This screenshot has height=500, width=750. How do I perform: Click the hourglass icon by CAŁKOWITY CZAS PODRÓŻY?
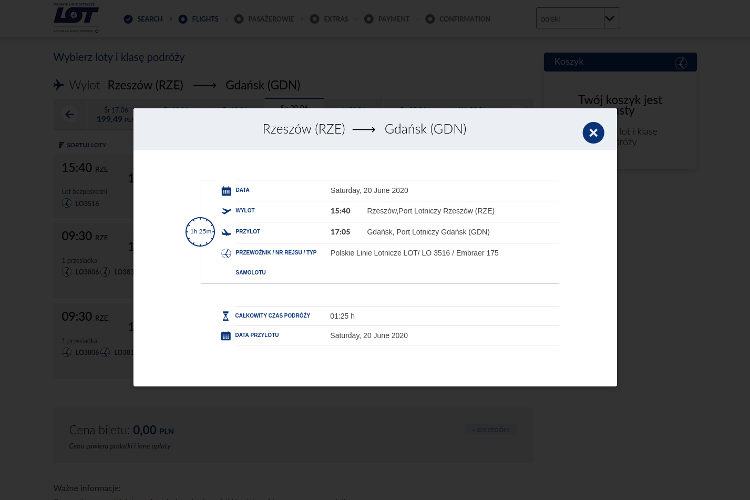coord(226,316)
